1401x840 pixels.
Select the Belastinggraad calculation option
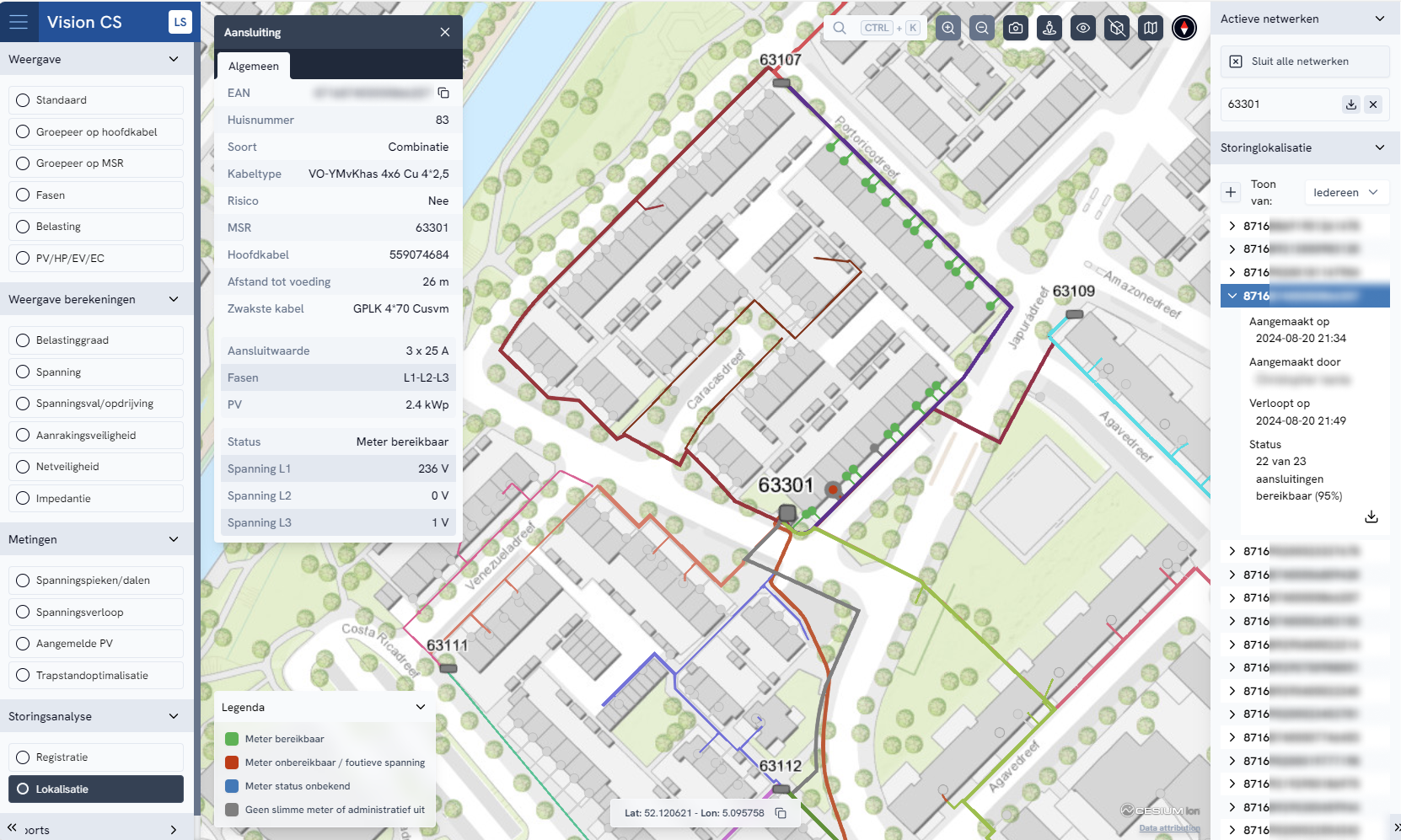click(x=96, y=340)
